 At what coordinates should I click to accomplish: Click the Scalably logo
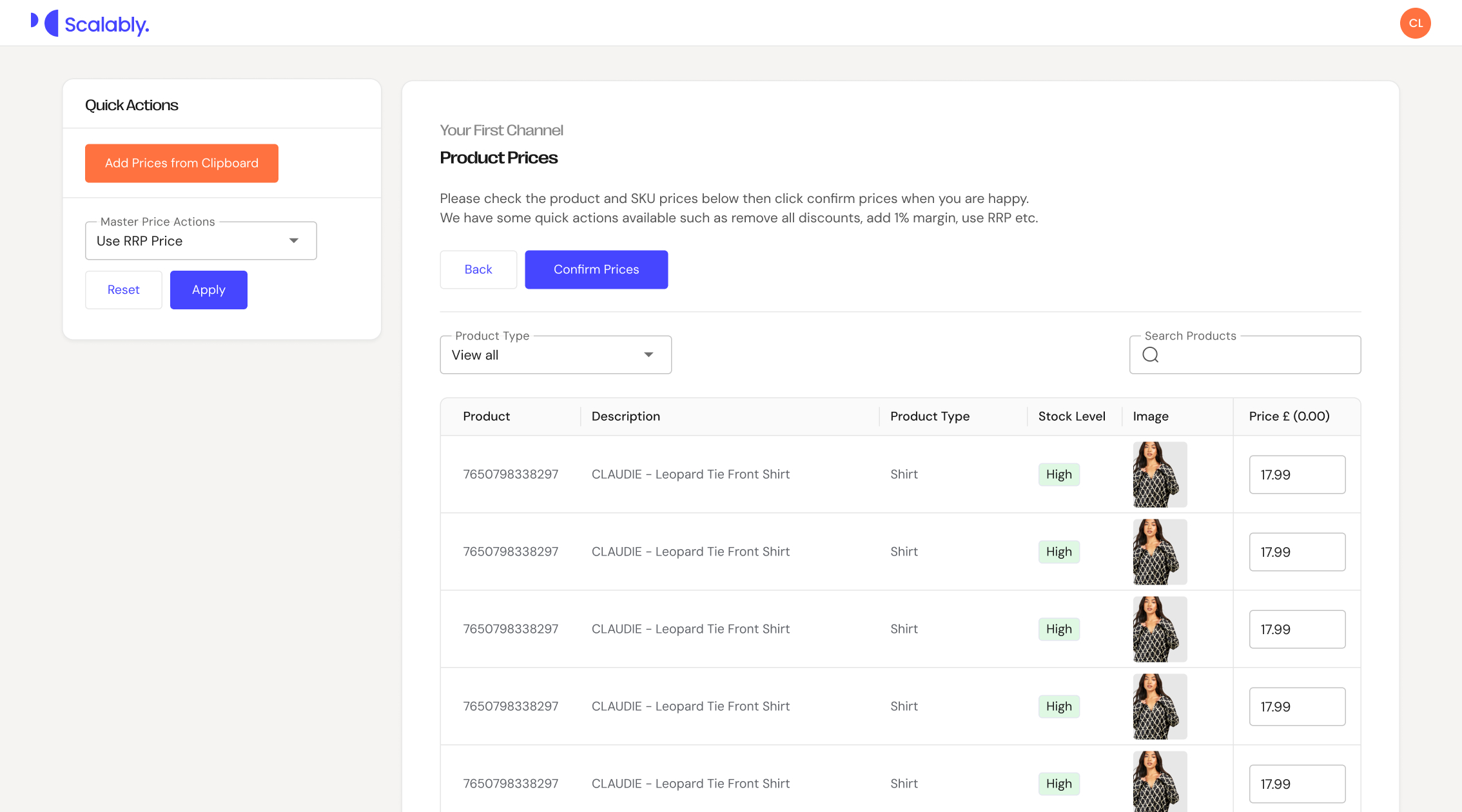tap(90, 24)
